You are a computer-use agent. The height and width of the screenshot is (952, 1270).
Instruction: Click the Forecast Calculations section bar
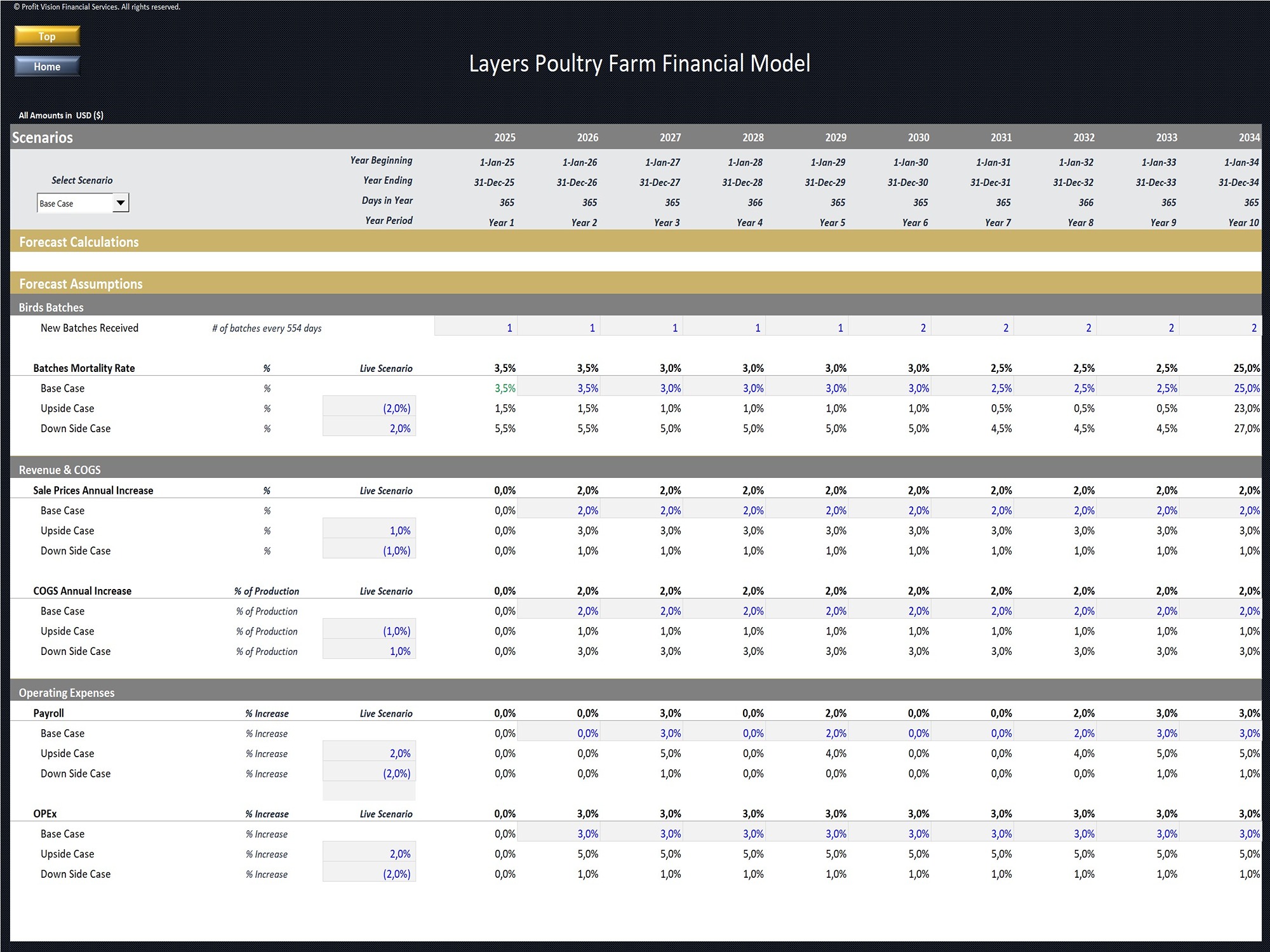(636, 241)
